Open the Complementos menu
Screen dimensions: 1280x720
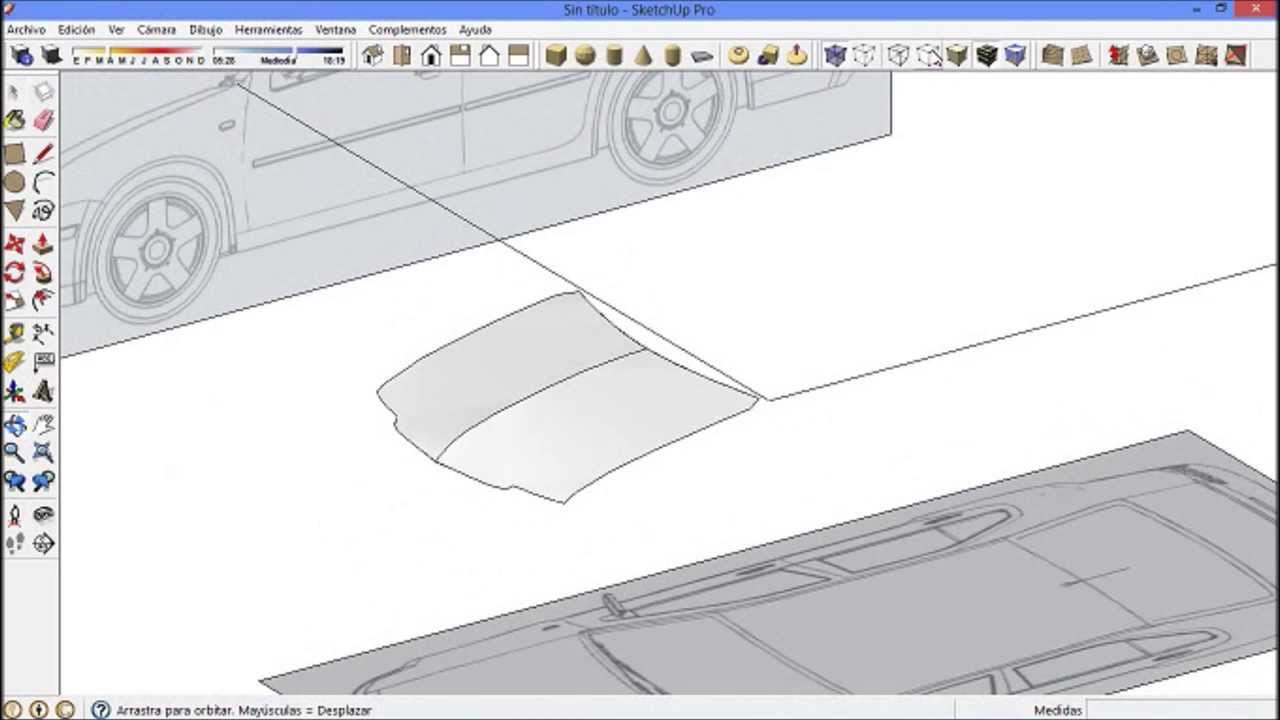407,30
